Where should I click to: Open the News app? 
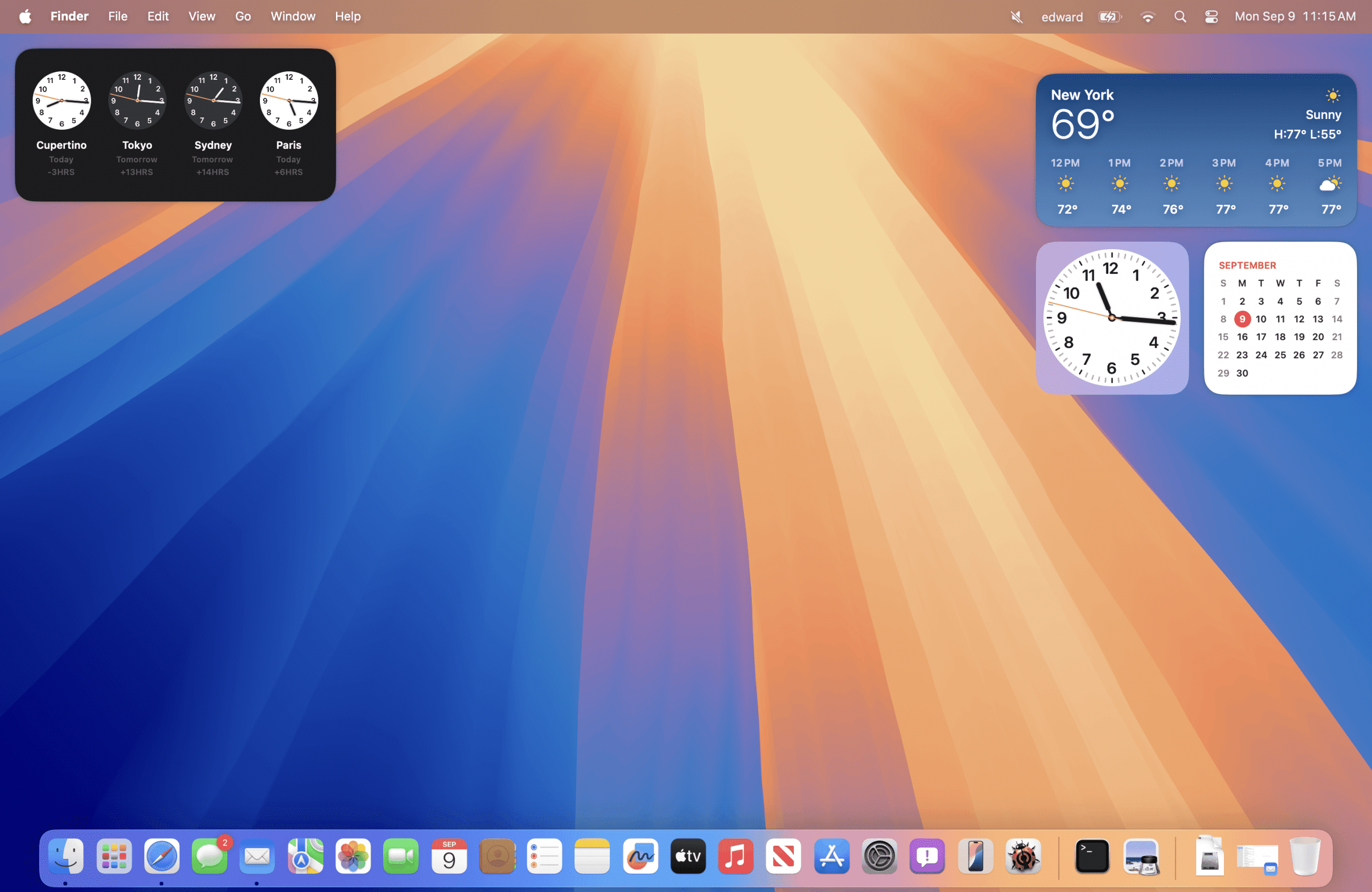point(784,856)
